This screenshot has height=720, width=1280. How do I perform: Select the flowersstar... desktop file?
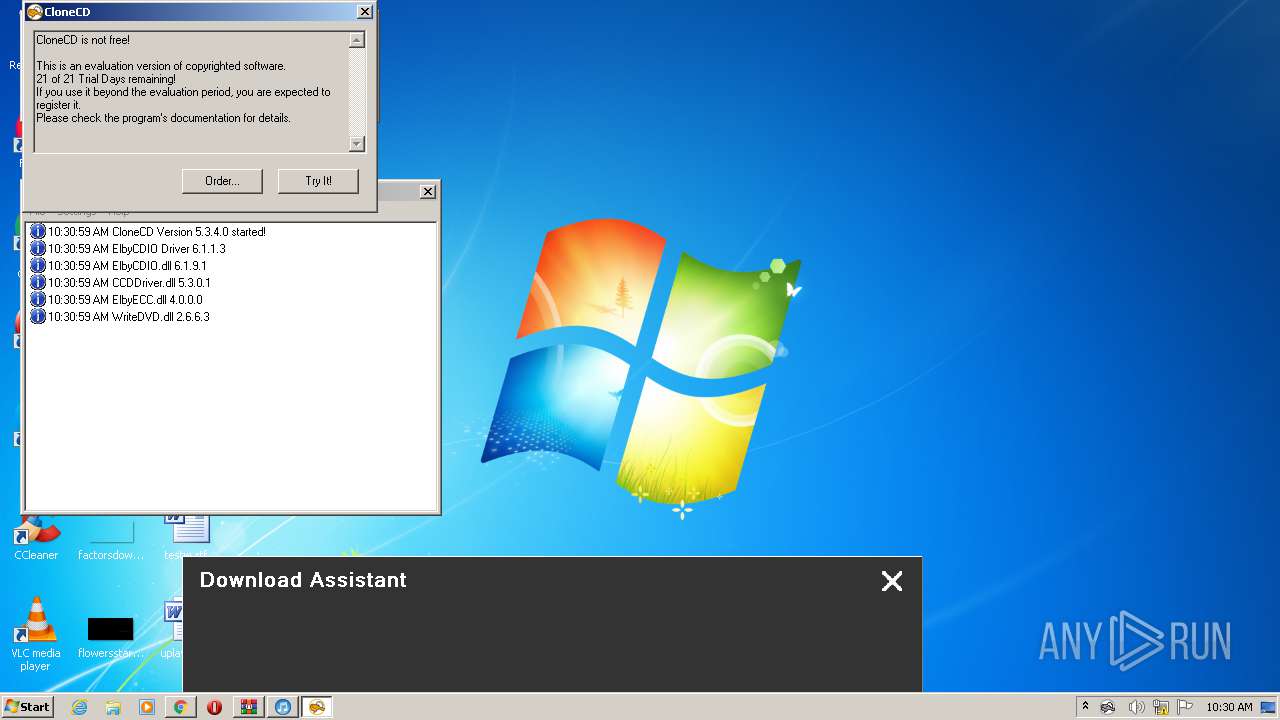pos(110,638)
